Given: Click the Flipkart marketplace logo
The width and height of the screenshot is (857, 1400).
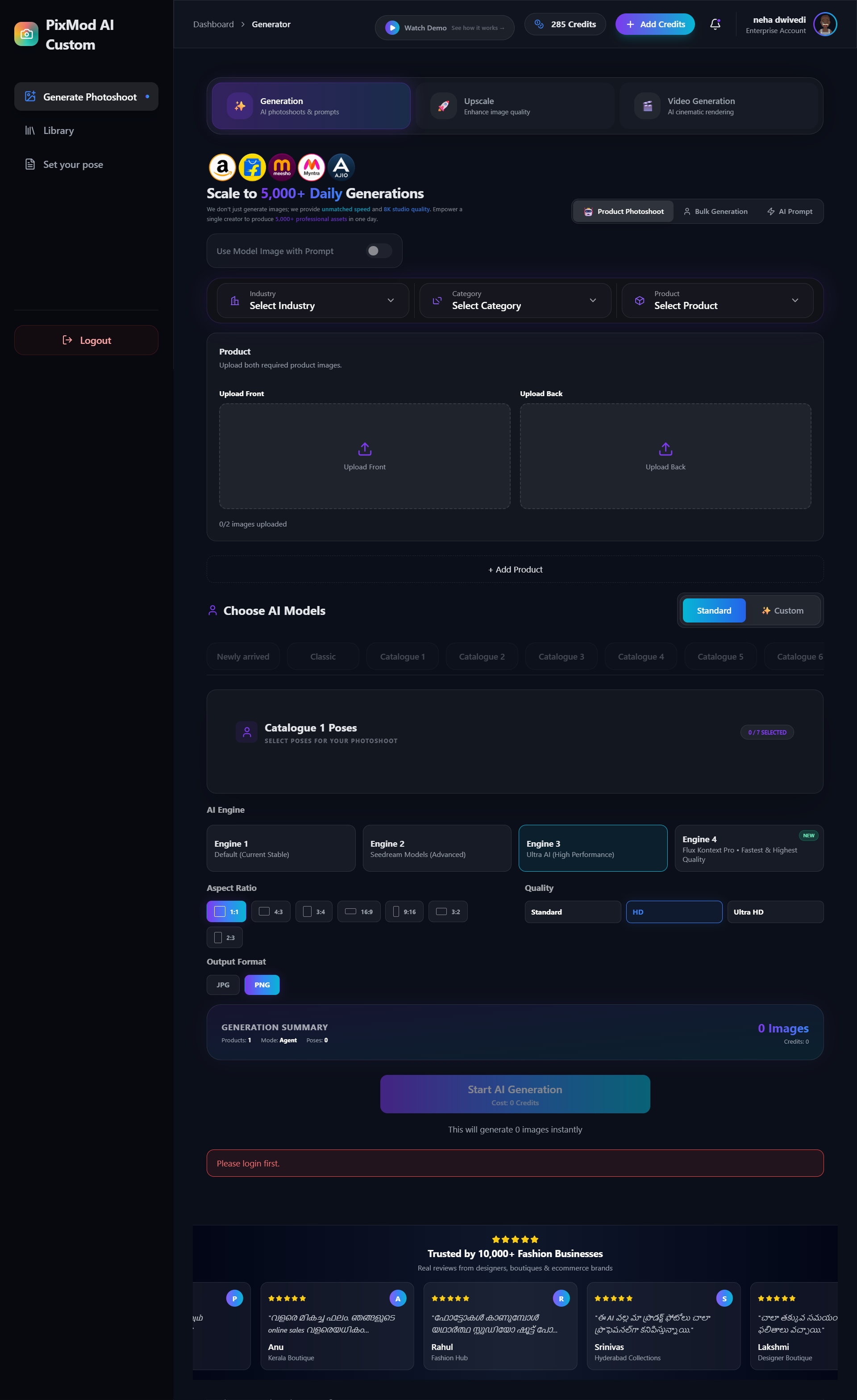Looking at the screenshot, I should [252, 167].
